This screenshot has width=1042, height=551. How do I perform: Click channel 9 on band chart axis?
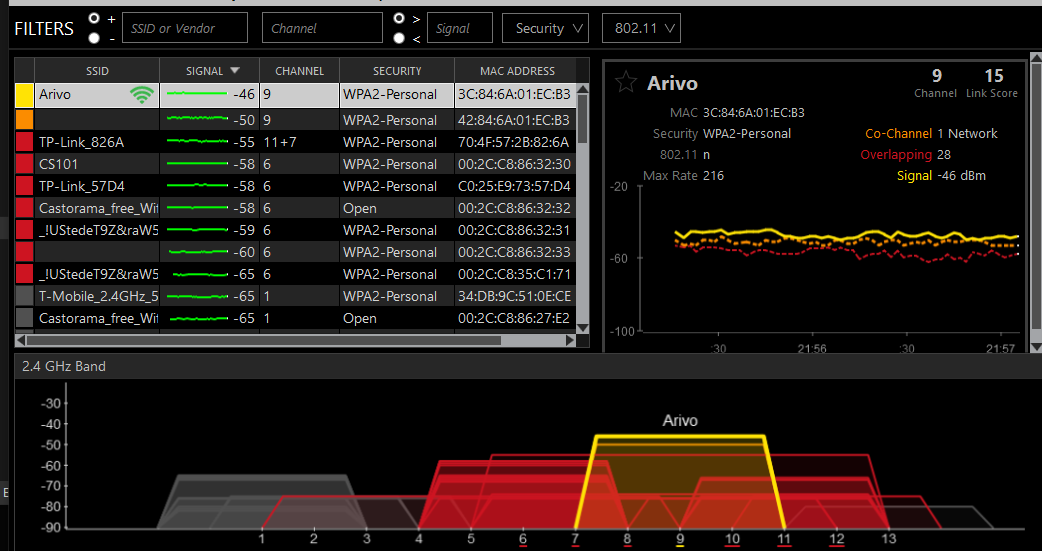[680, 539]
